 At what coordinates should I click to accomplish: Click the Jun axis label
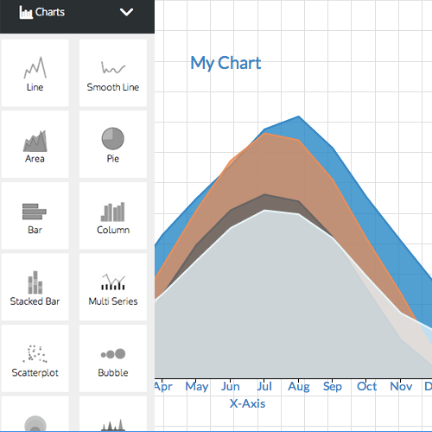tap(230, 386)
